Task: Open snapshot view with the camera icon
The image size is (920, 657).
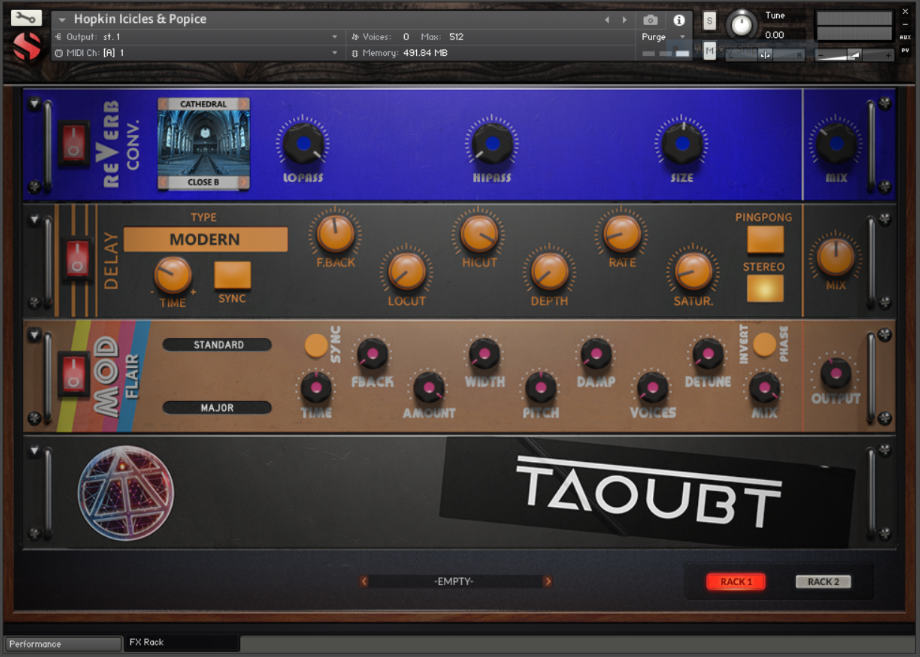Action: point(649,19)
